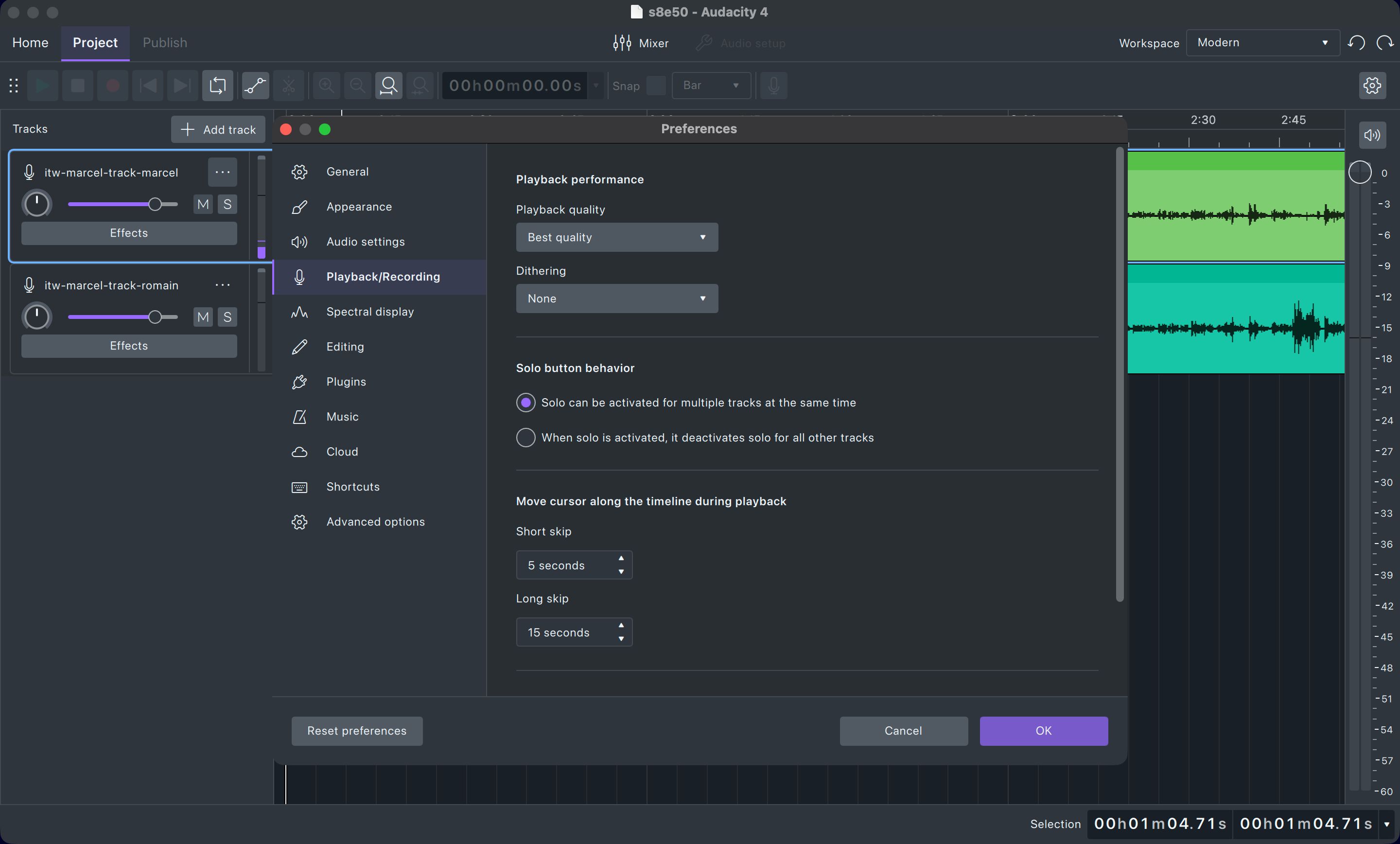Image resolution: width=1400 pixels, height=844 pixels.
Task: Enable the Snap checkbox in the toolbar
Action: [656, 86]
